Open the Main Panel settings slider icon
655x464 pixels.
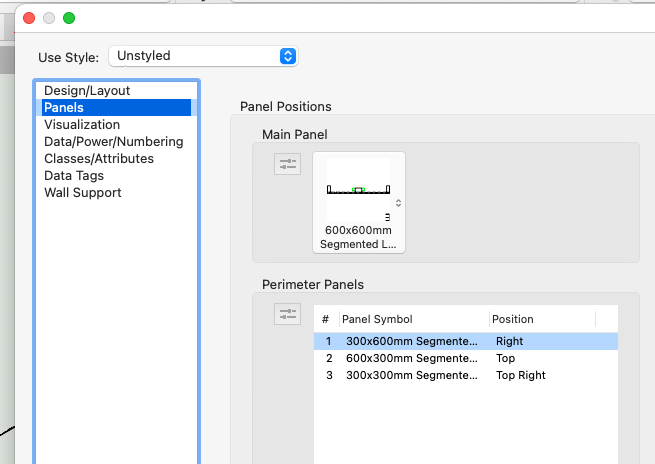pyautogui.click(x=287, y=164)
